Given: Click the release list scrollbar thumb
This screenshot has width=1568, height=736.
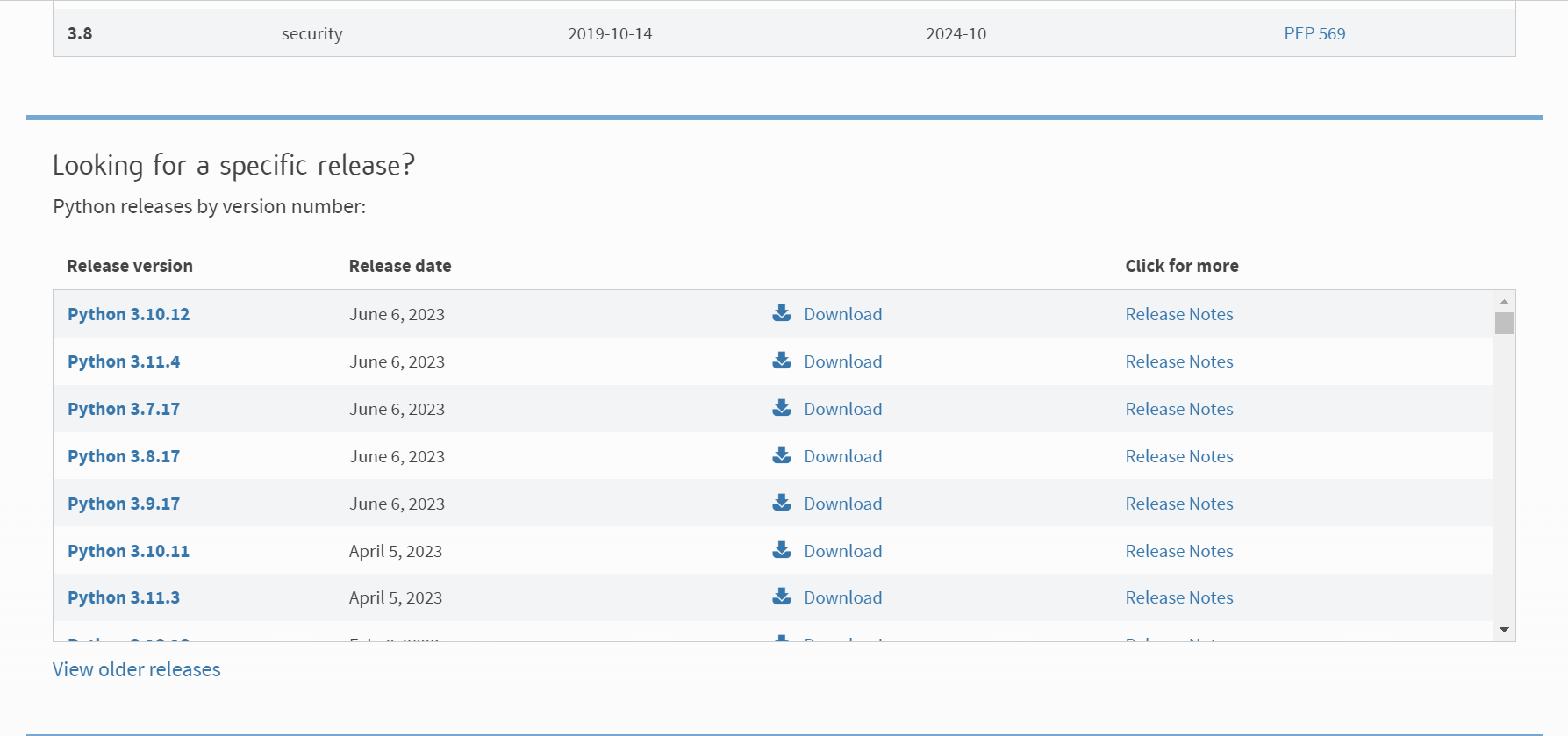Looking at the screenshot, I should pos(1504,324).
